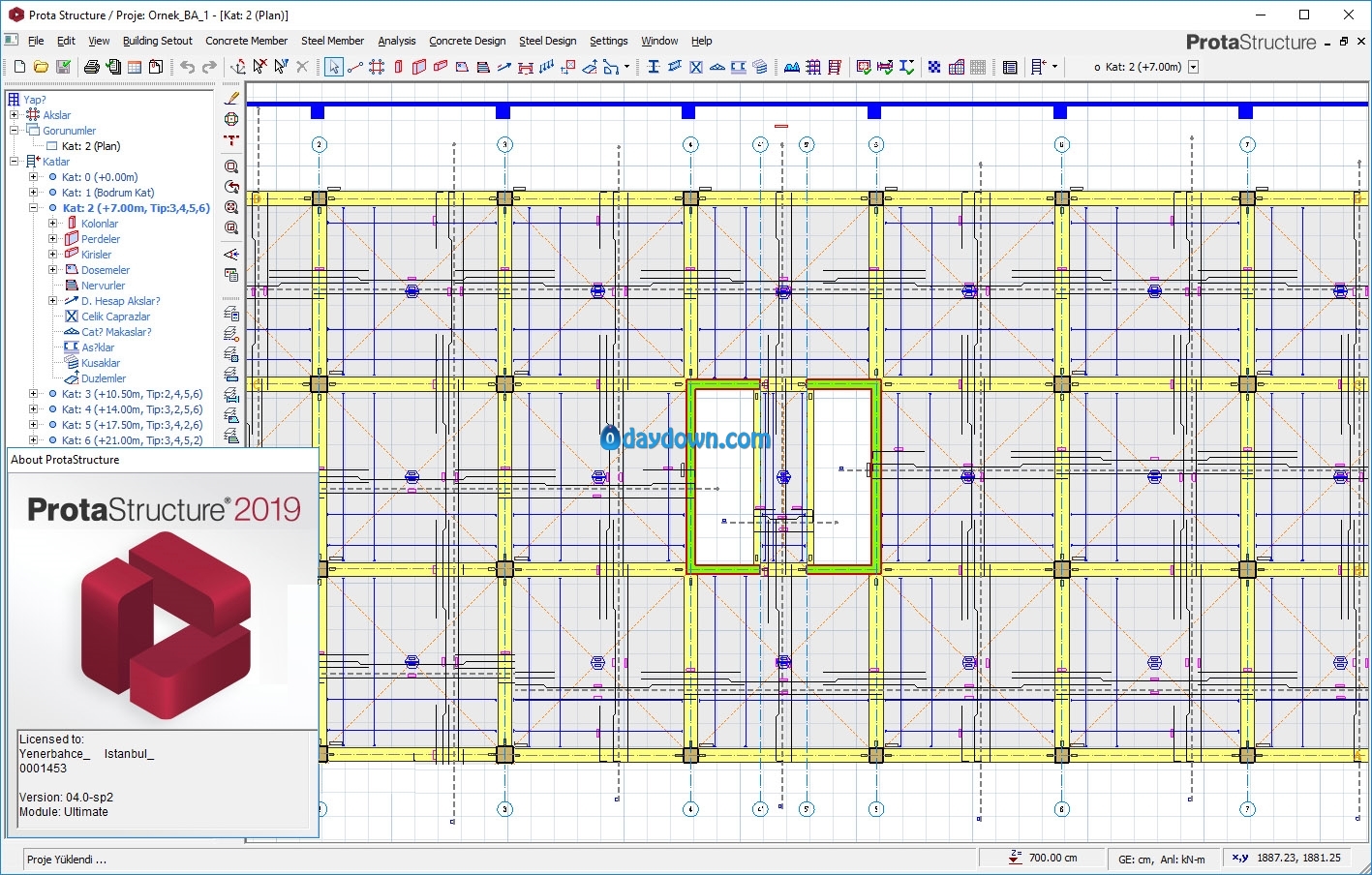The height and width of the screenshot is (875, 1372).
Task: Expand the Akslar tree node
Action: tap(15, 115)
